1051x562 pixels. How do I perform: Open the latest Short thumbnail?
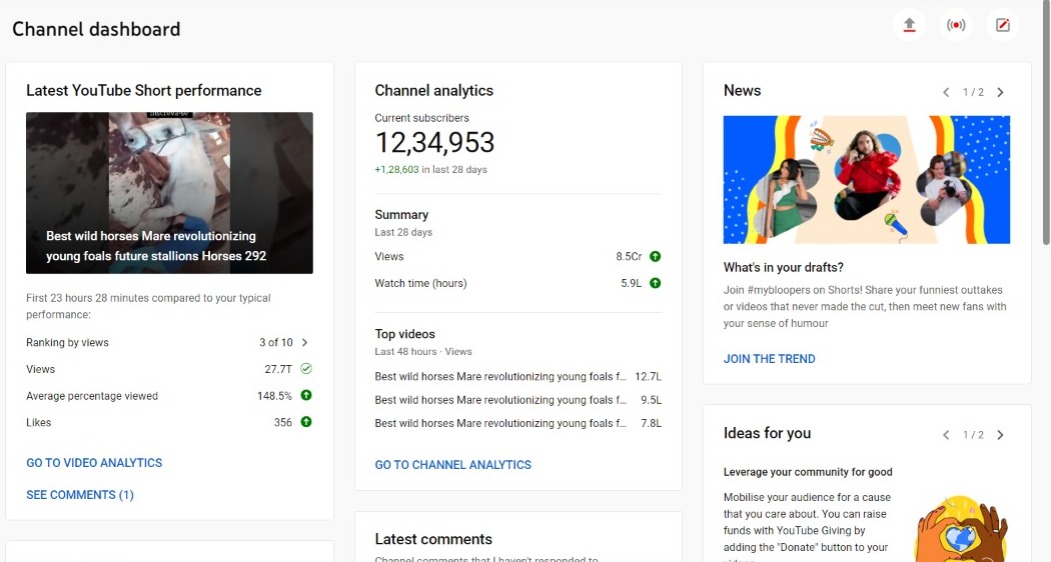(x=170, y=192)
